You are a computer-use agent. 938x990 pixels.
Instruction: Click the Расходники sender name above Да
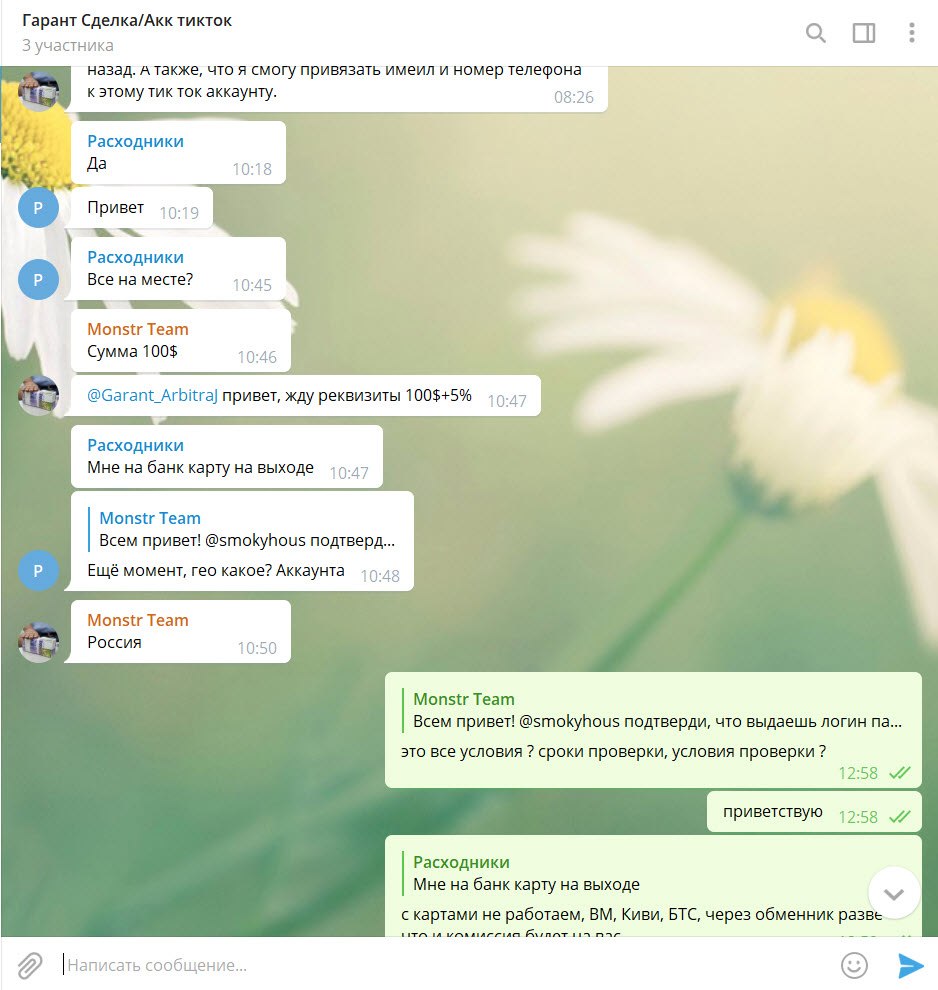(135, 141)
